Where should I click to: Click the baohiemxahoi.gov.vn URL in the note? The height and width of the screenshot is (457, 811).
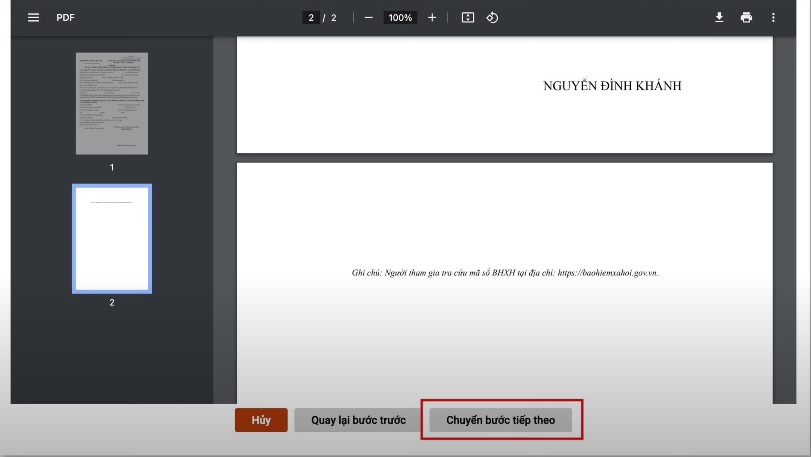point(607,272)
